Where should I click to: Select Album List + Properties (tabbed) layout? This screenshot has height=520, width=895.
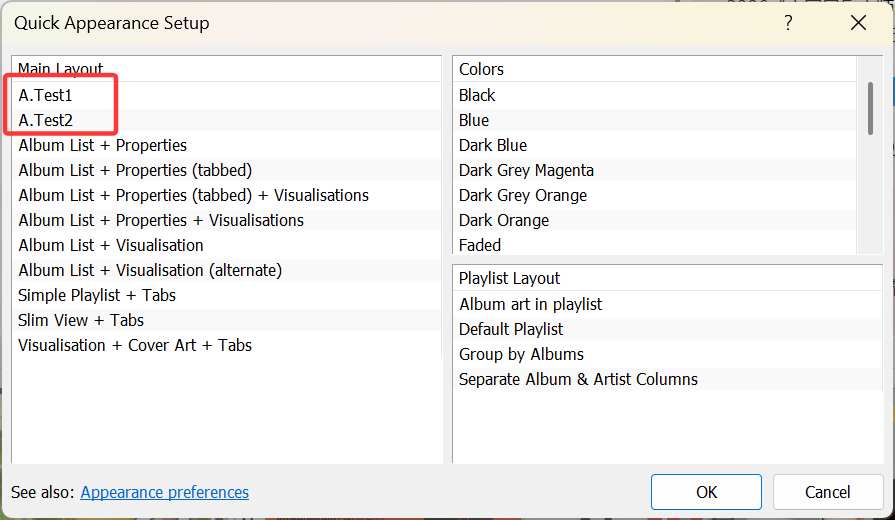click(x=135, y=170)
